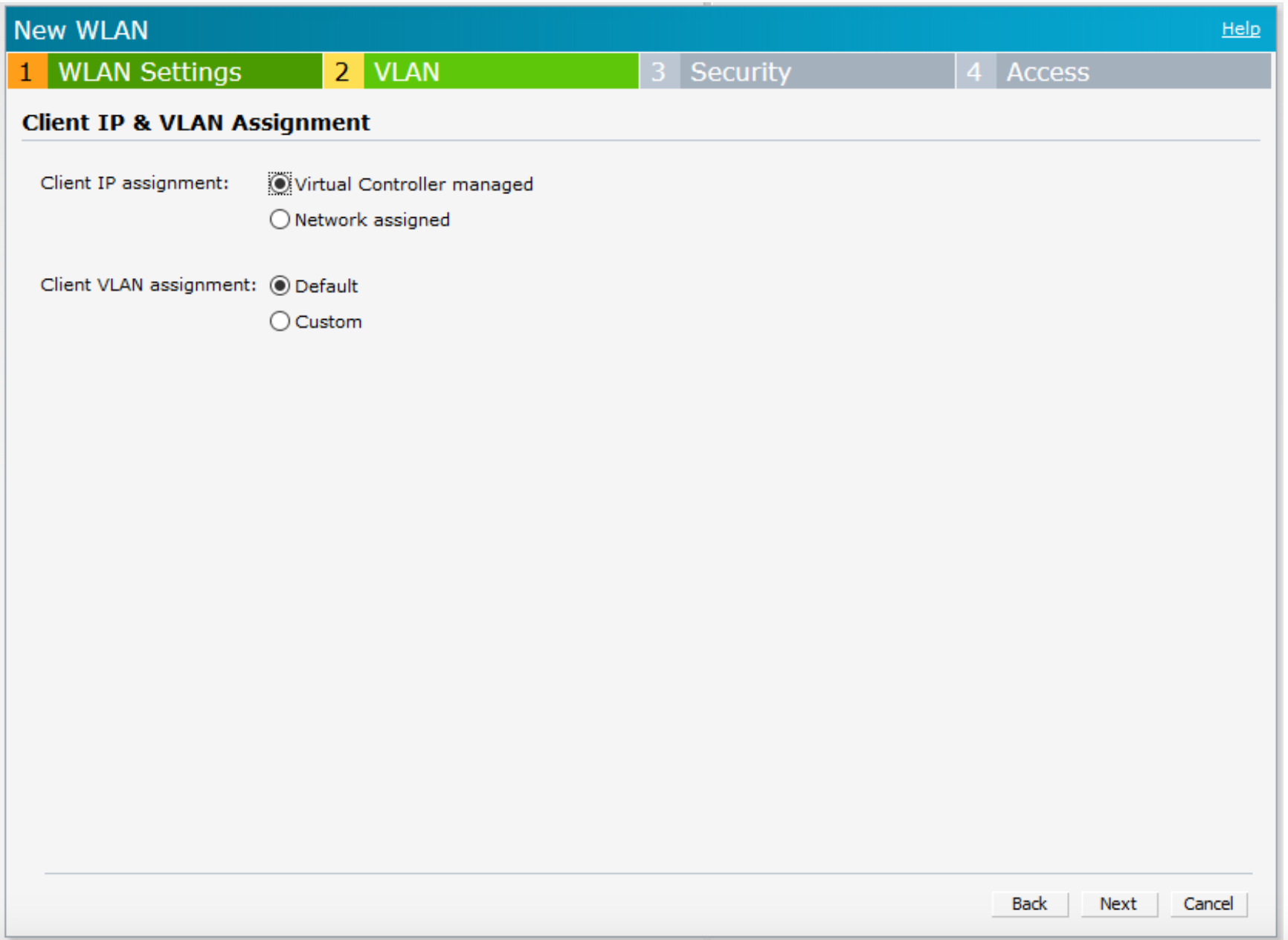Viewport: 1288px width, 940px height.
Task: Click the step 1 number indicator
Action: coord(28,71)
